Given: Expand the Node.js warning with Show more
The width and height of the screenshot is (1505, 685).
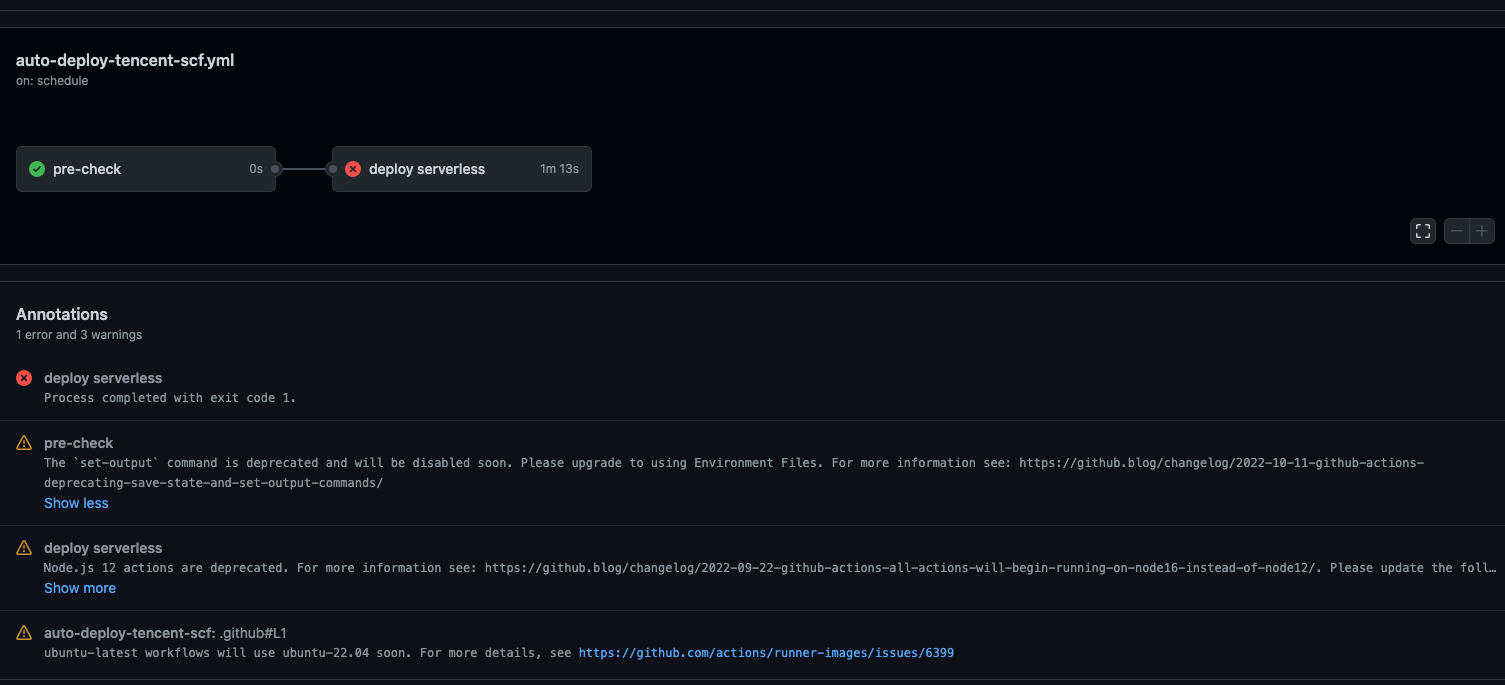Looking at the screenshot, I should tap(80, 587).
